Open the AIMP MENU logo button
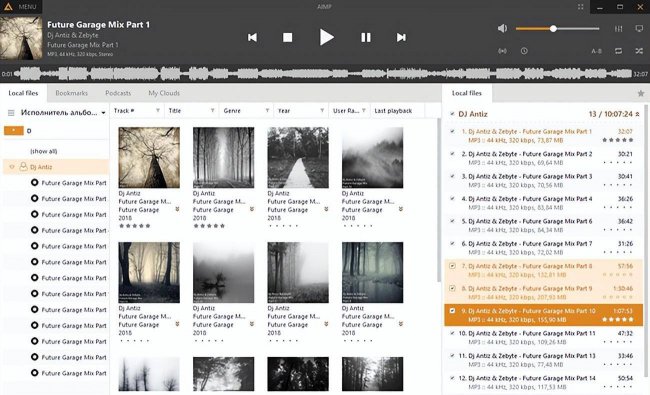This screenshot has height=395, width=650. point(21,7)
